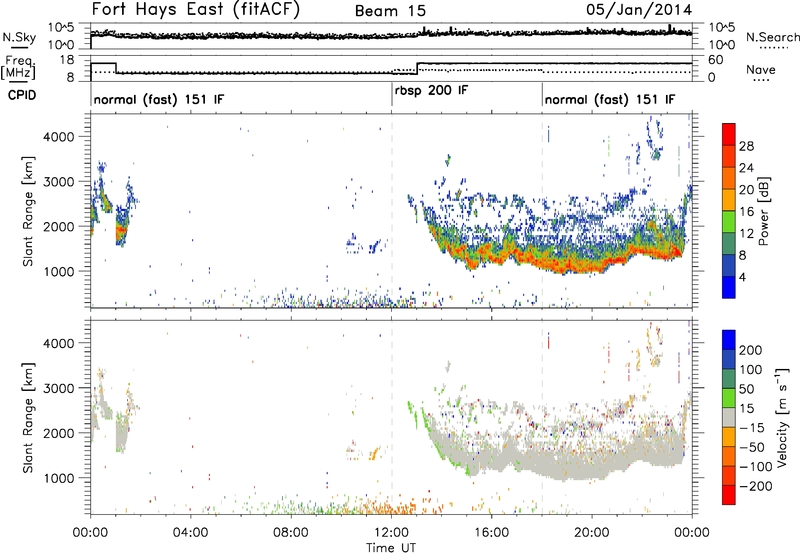Click the '3000' tick on the velocity panel
This screenshot has width=800, height=554.
point(59,388)
